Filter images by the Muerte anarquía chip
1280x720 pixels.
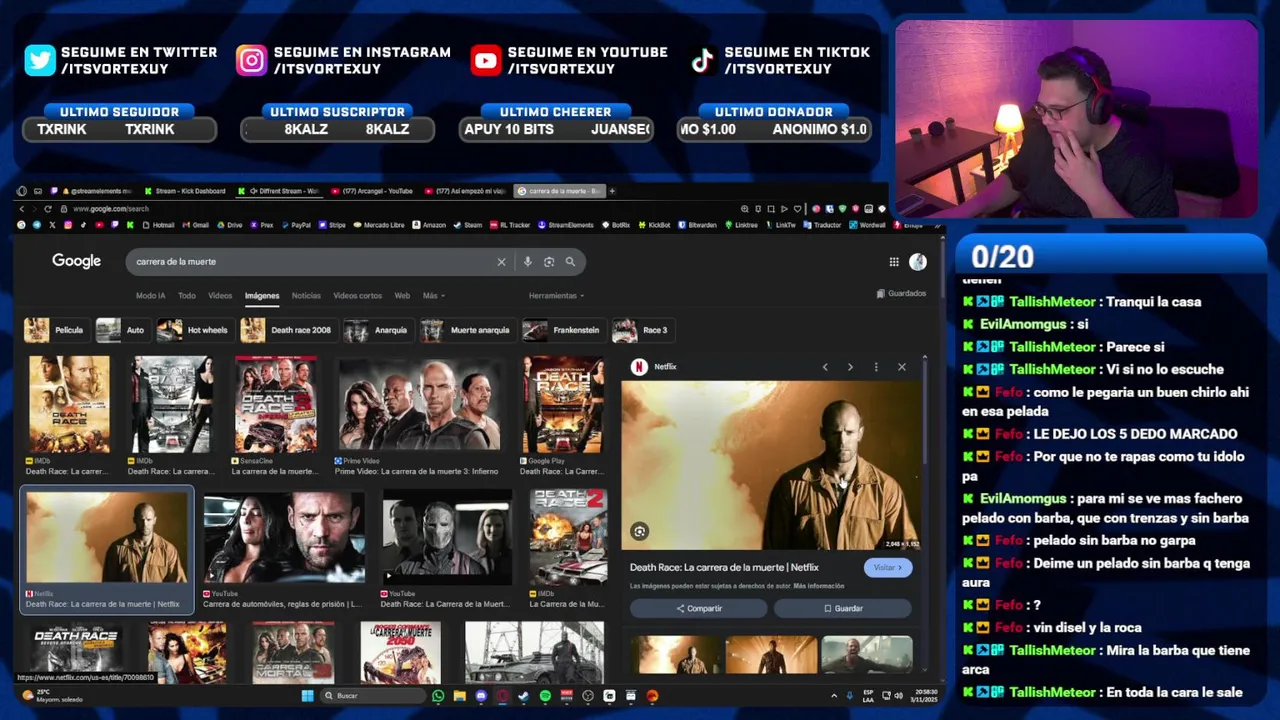pyautogui.click(x=467, y=330)
